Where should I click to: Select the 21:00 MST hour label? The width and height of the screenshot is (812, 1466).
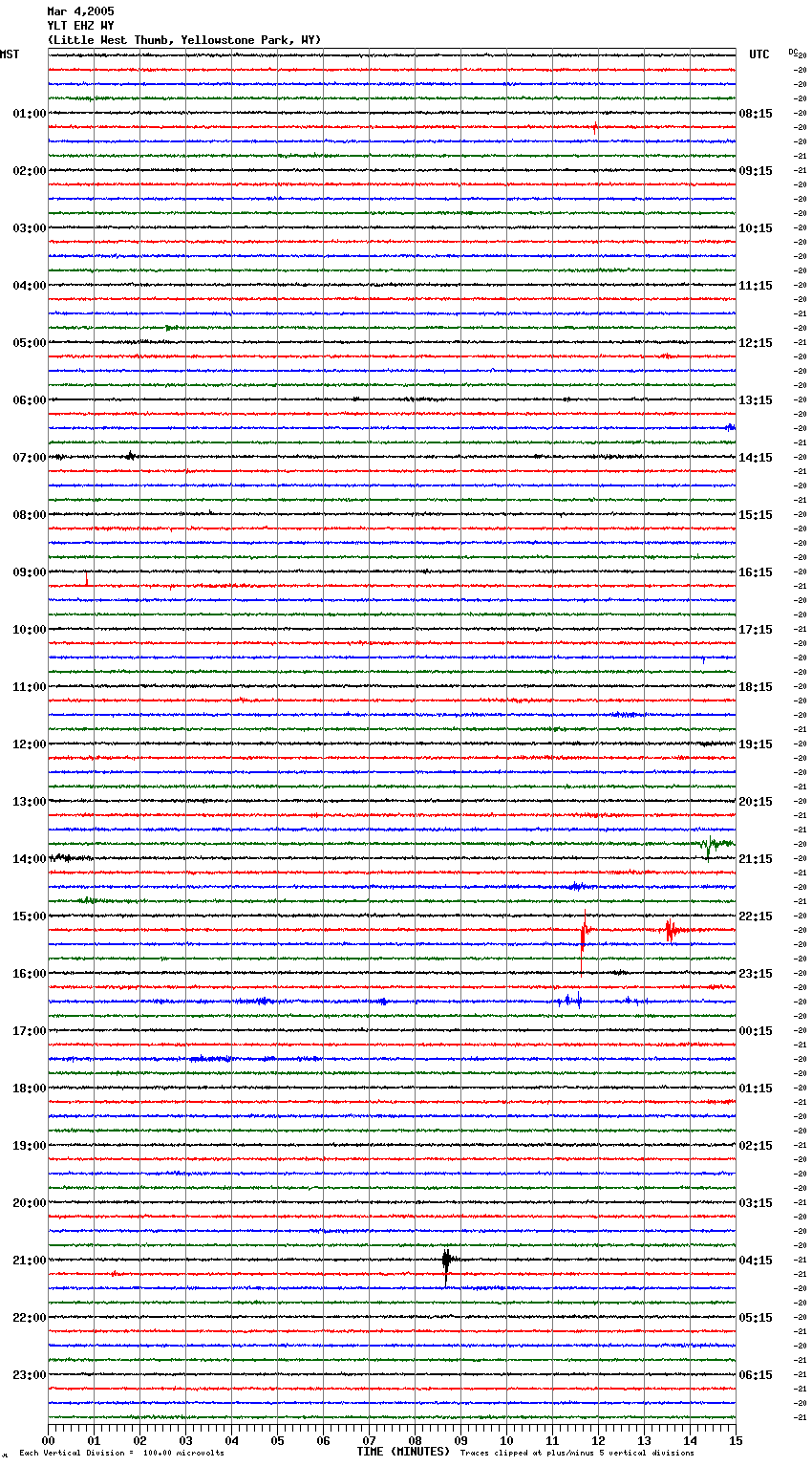(x=29, y=1261)
